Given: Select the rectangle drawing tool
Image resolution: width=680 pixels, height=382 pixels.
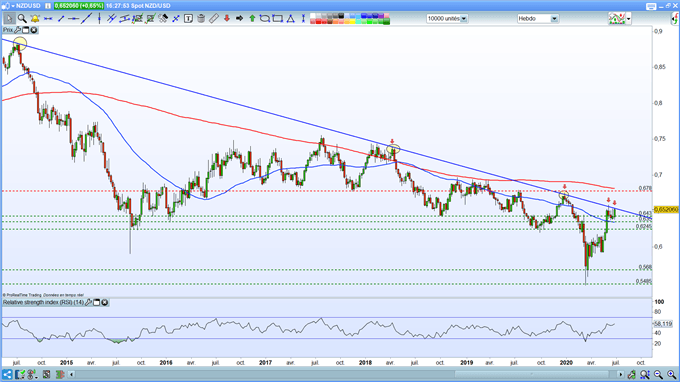Looking at the screenshot, I should 278,19.
